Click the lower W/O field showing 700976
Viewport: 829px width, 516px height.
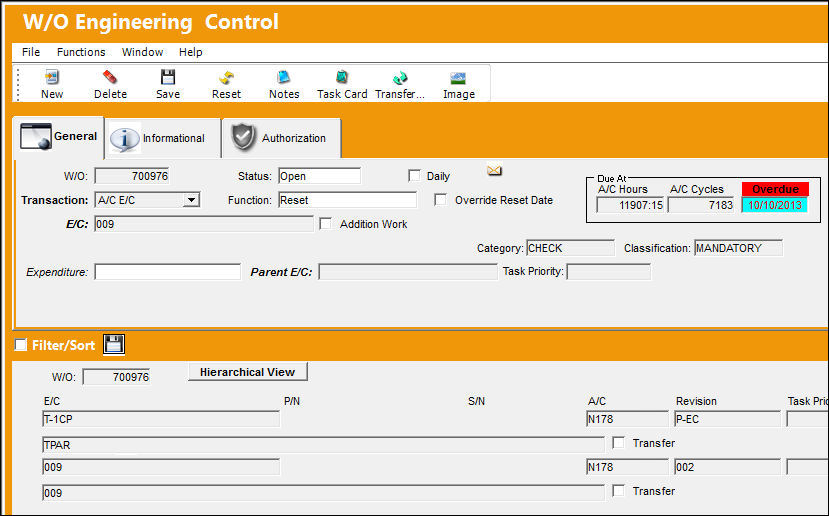pyautogui.click(x=116, y=376)
